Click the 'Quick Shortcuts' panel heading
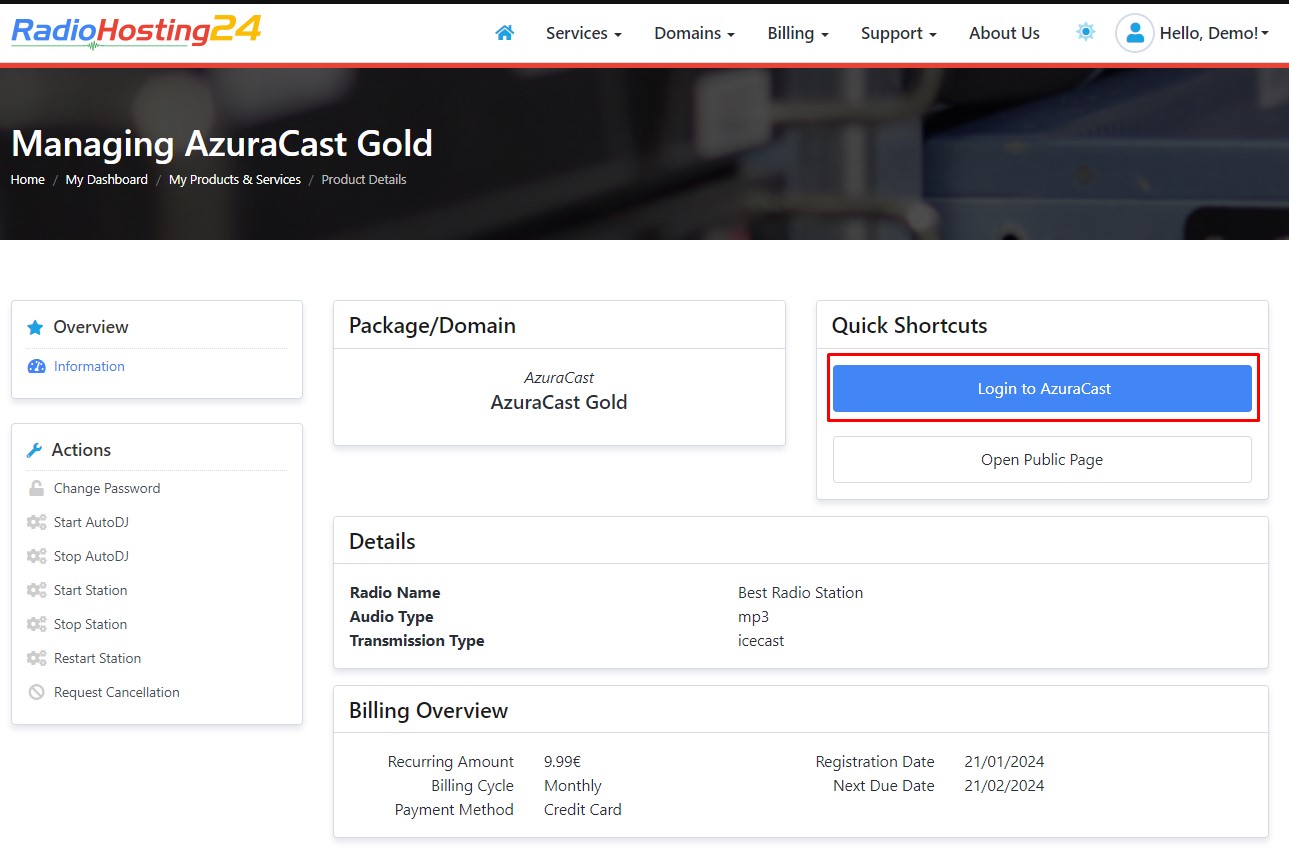1289x856 pixels. coord(910,325)
